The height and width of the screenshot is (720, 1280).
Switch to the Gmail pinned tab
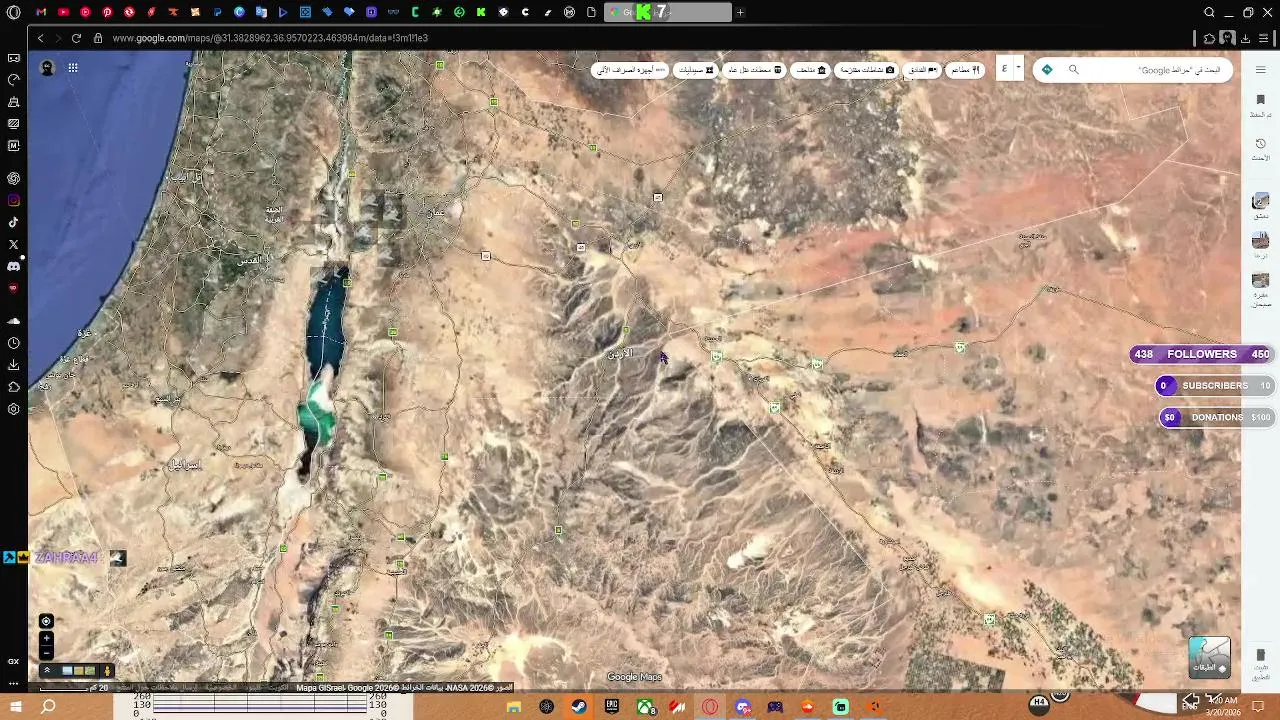pyautogui.click(x=41, y=12)
